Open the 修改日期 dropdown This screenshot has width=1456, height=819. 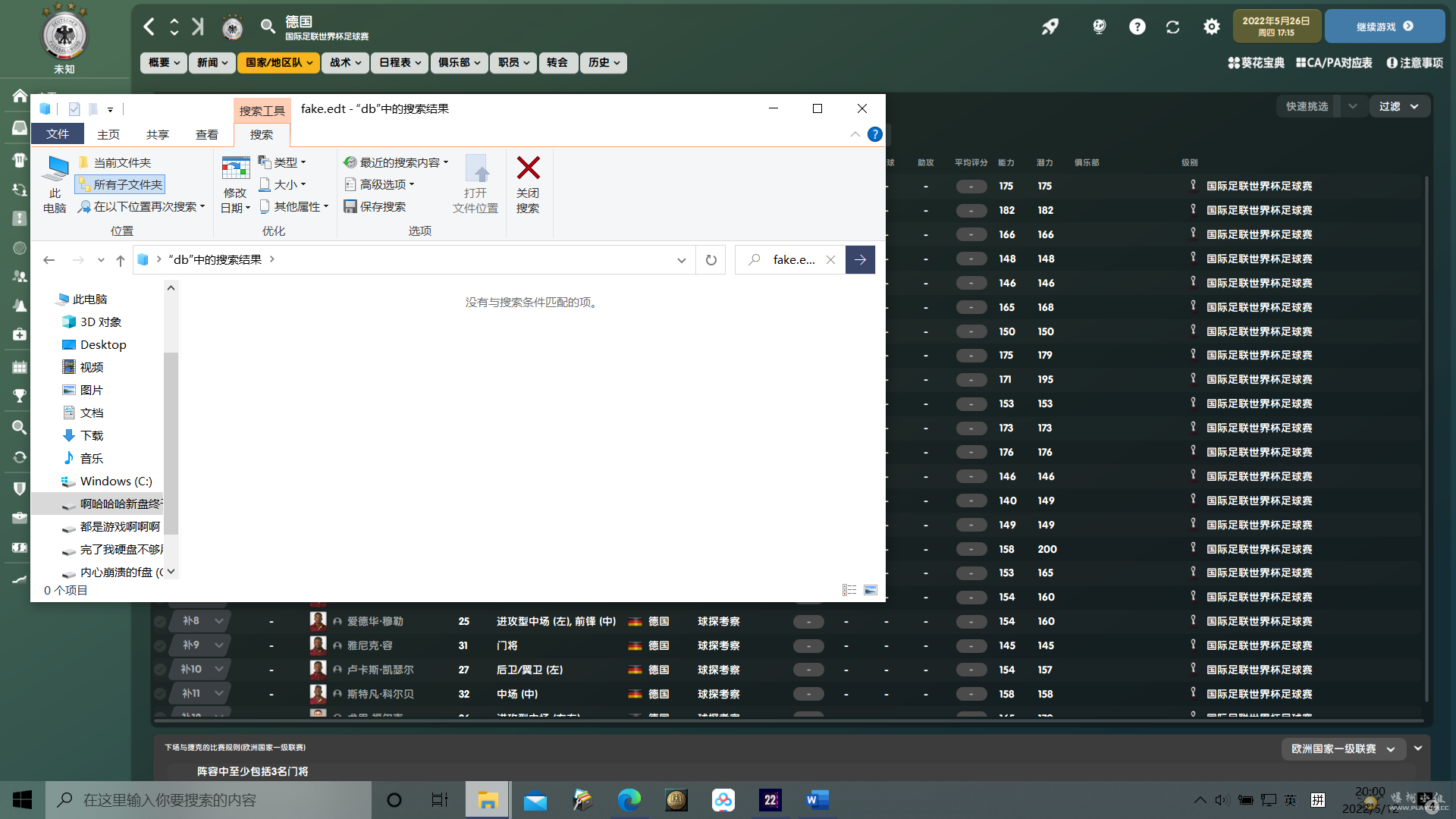click(x=235, y=184)
